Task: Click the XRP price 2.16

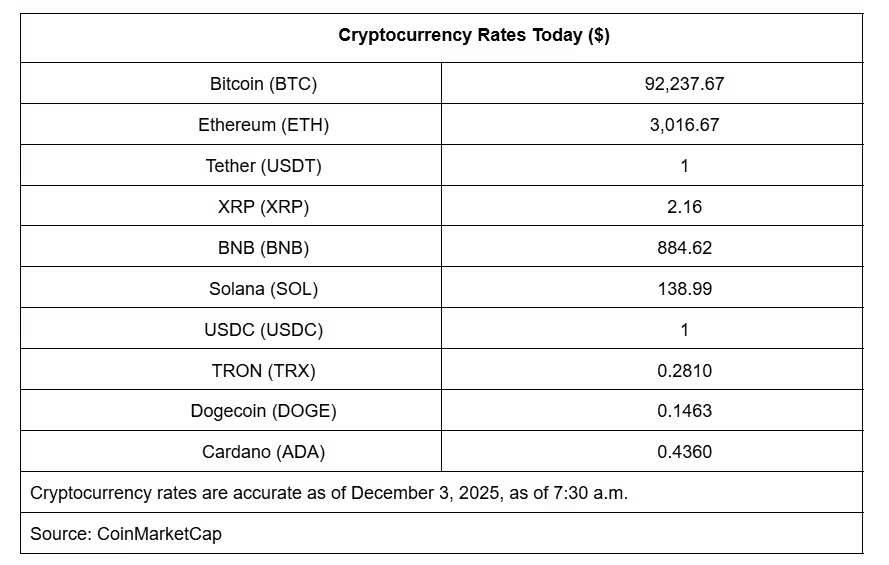Action: pos(684,207)
